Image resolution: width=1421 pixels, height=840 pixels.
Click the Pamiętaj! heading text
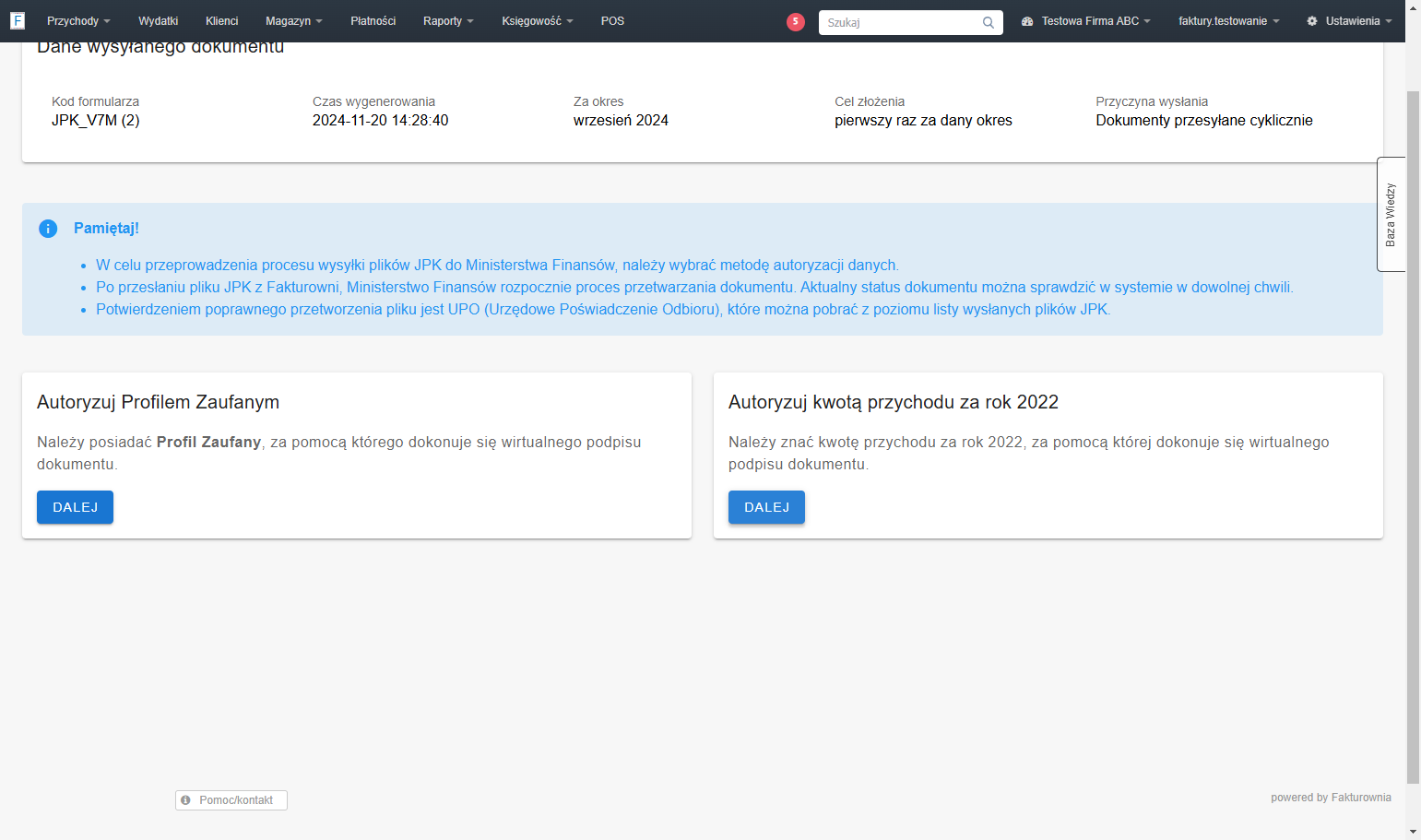pyautogui.click(x=106, y=229)
